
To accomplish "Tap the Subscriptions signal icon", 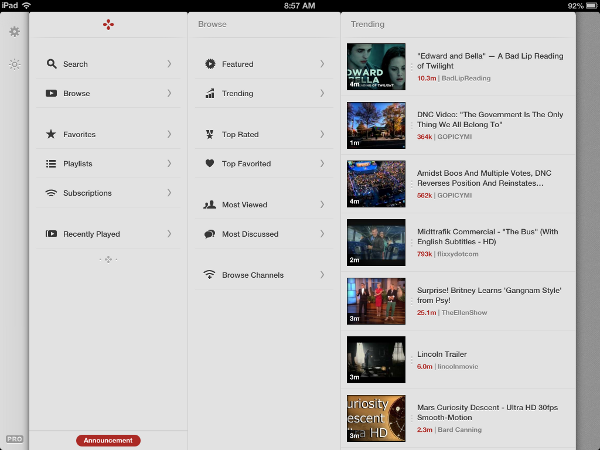I will coord(51,193).
